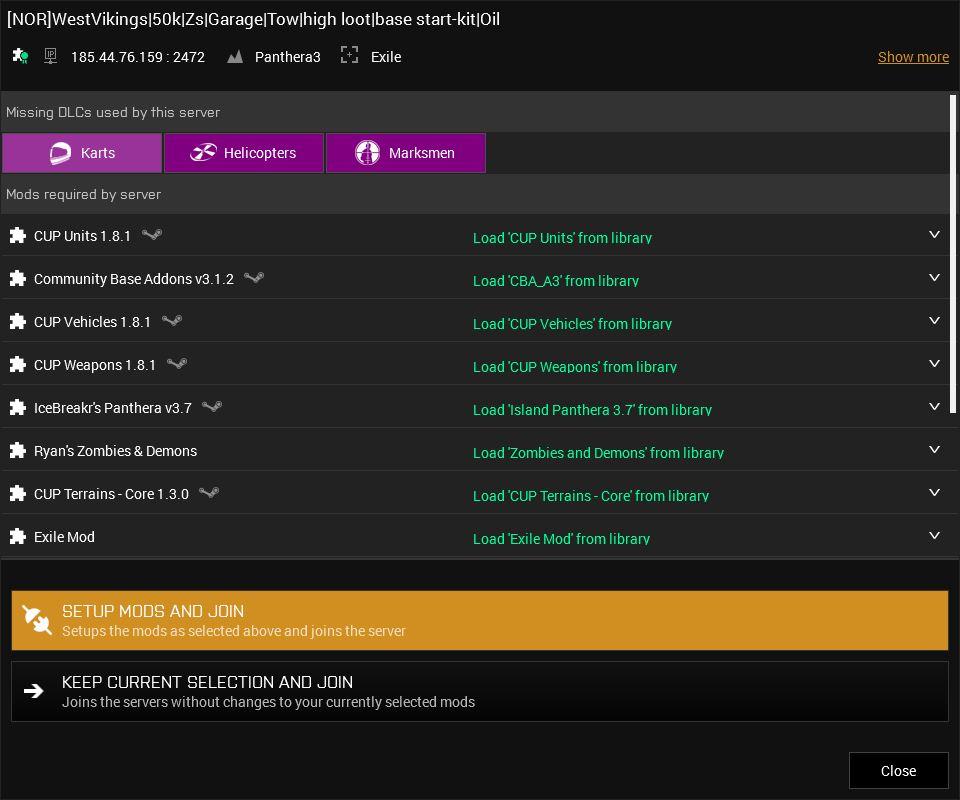This screenshot has width=960, height=800.
Task: Select Load 'CBA_A3' from library
Action: [555, 280]
